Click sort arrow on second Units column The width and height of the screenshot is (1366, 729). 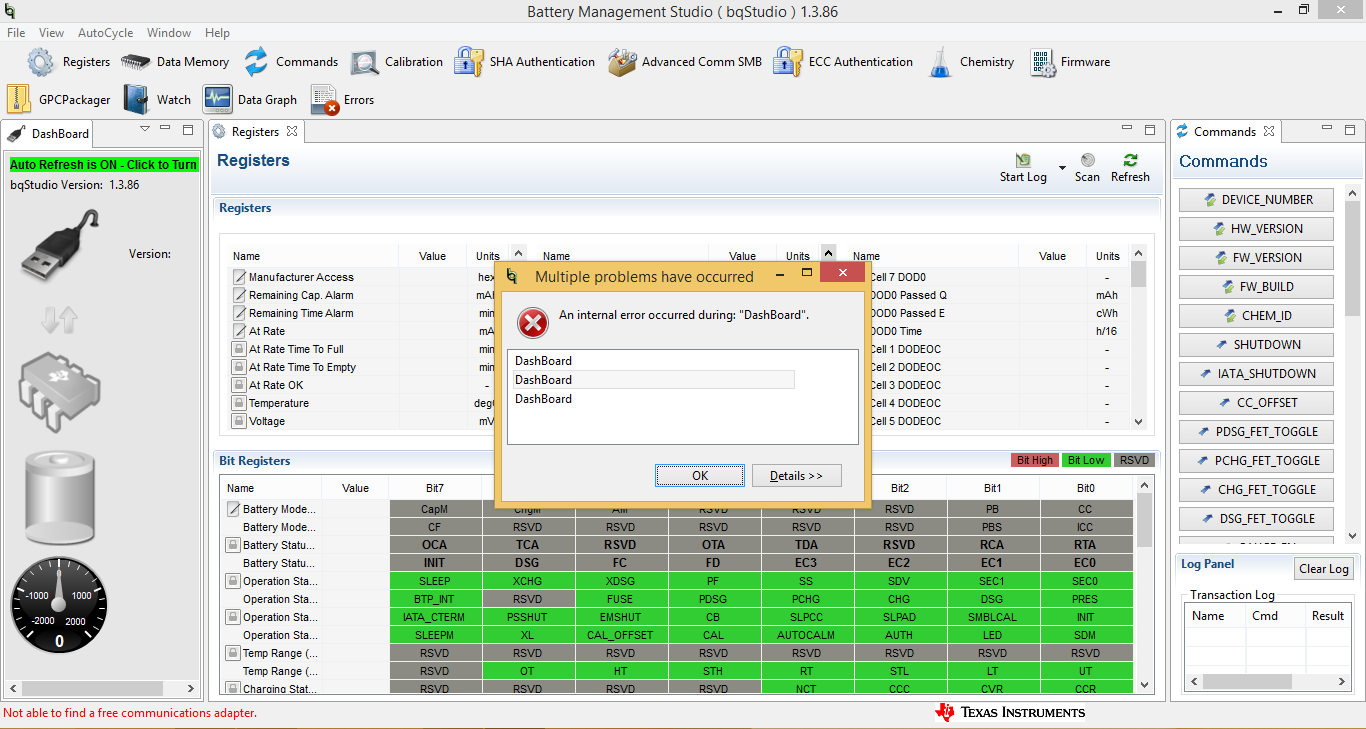828,253
